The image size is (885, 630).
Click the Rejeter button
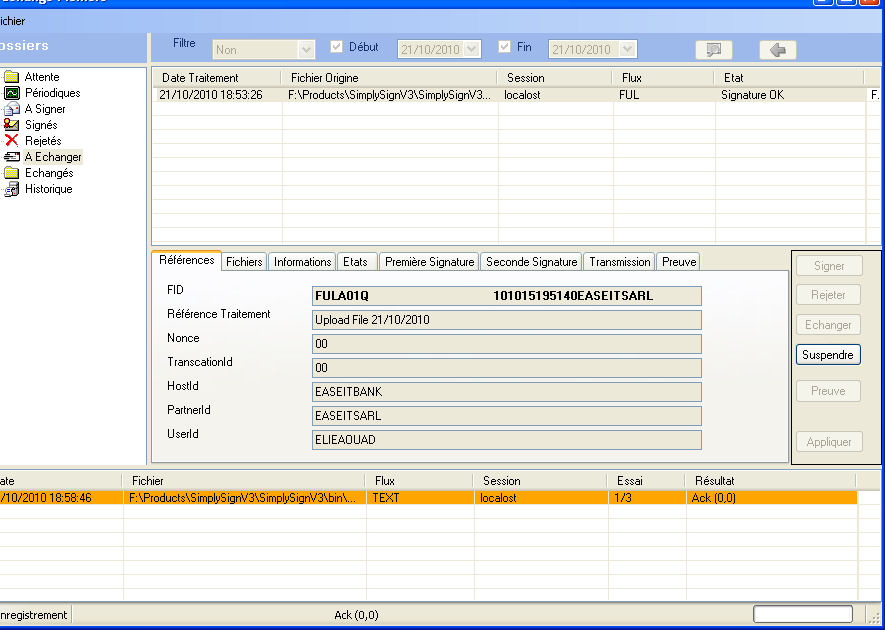pyautogui.click(x=829, y=295)
